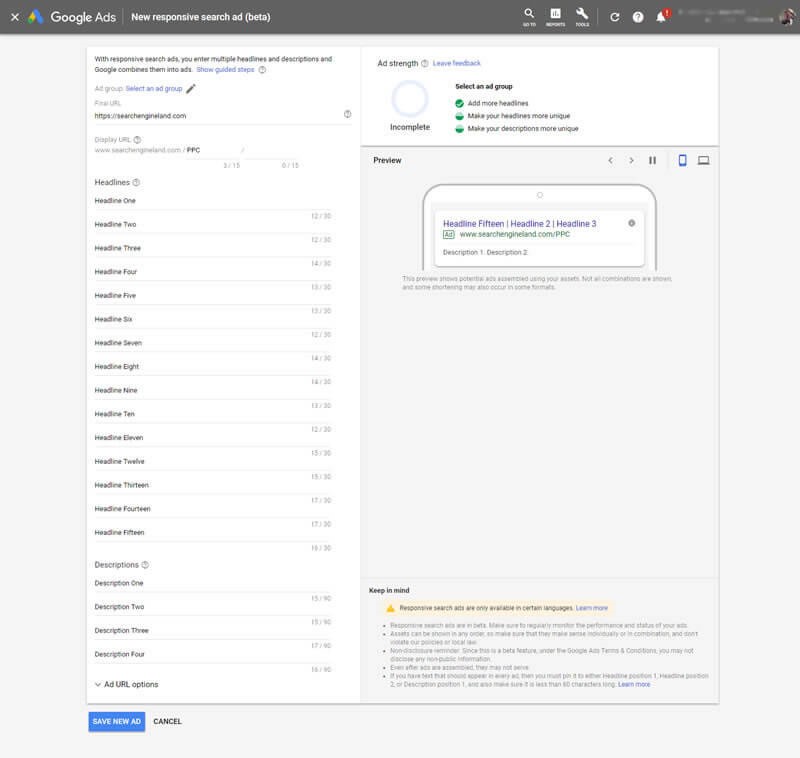
Task: Open the Reports icon in the top bar
Action: point(557,14)
